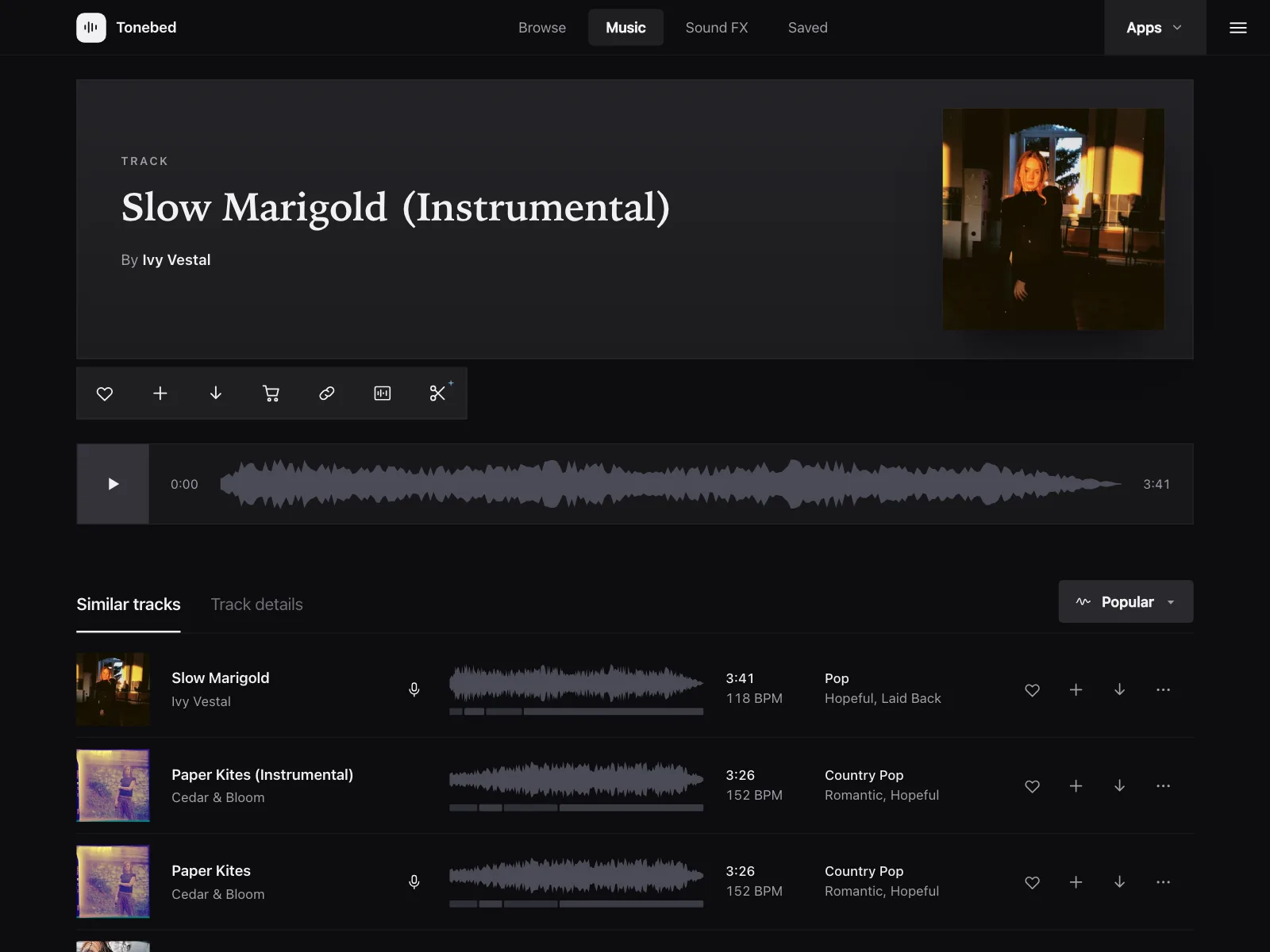Open stems icon in track toolbar
The height and width of the screenshot is (952, 1270).
pyautogui.click(x=383, y=393)
